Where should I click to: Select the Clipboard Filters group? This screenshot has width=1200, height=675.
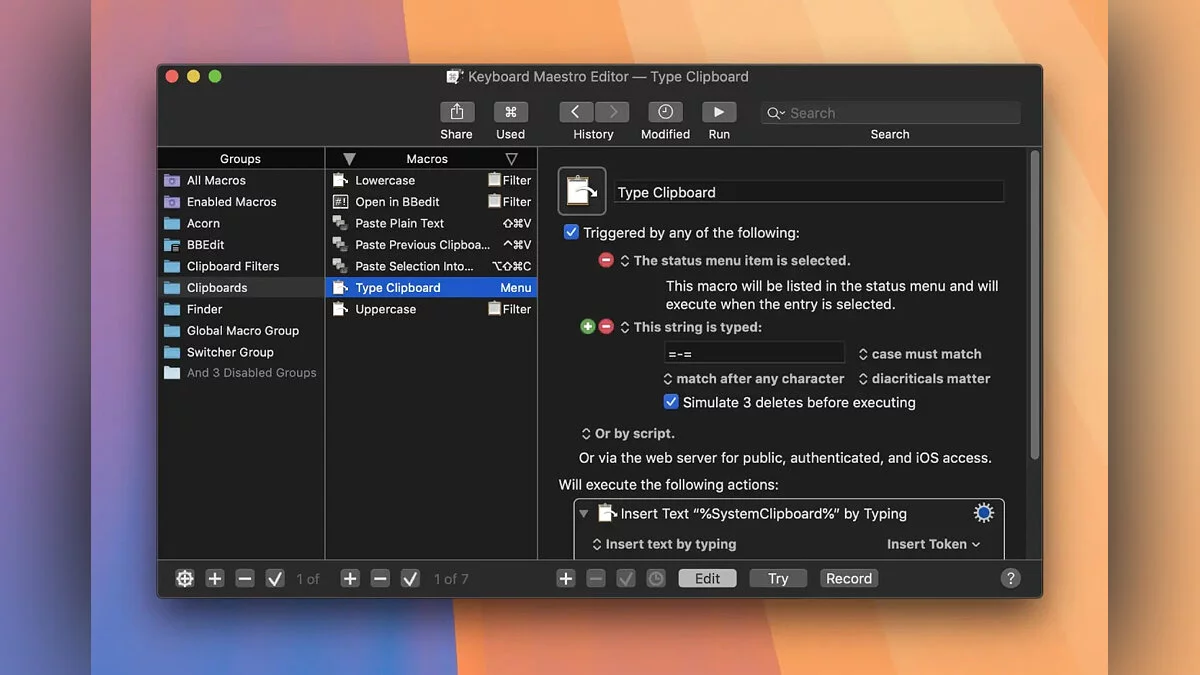pyautogui.click(x=232, y=266)
